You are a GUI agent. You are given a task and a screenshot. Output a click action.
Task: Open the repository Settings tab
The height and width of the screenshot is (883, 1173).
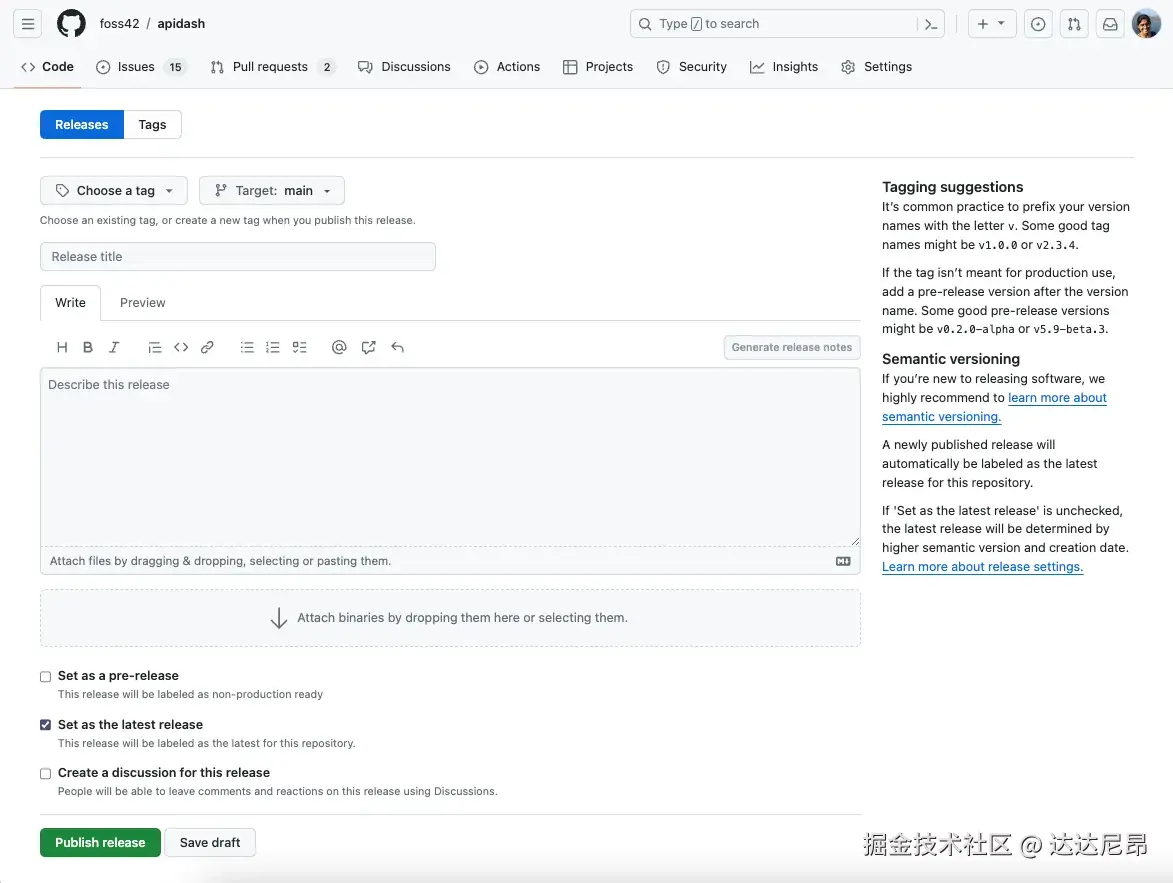pos(876,67)
